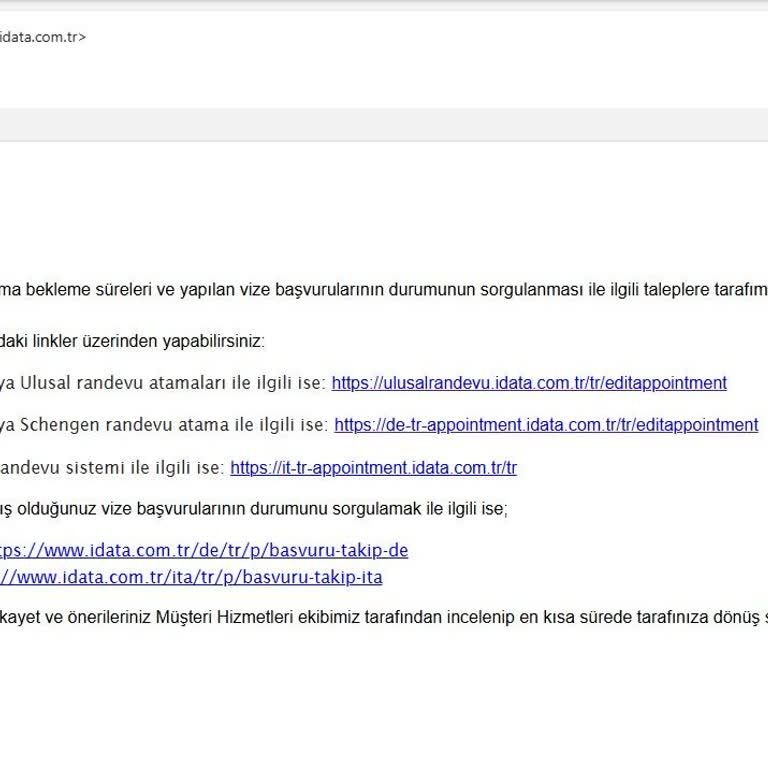Click the gray bar below the sender
768x768 pixels.
(x=384, y=124)
